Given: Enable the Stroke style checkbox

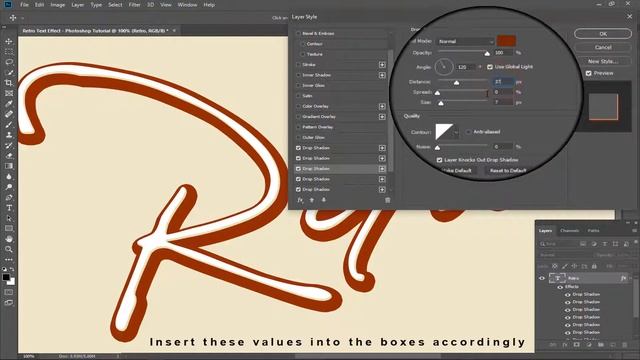Looking at the screenshot, I should point(298,65).
